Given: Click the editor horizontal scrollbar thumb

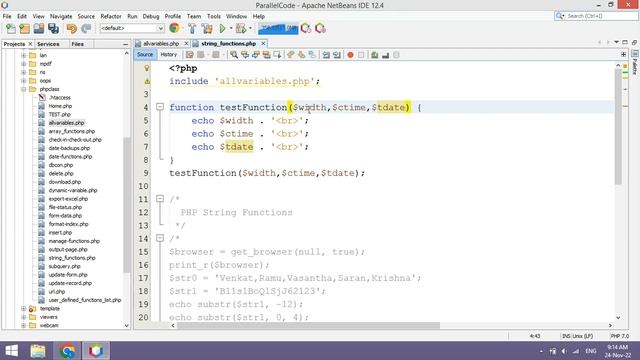Looking at the screenshot, I should (308, 326).
